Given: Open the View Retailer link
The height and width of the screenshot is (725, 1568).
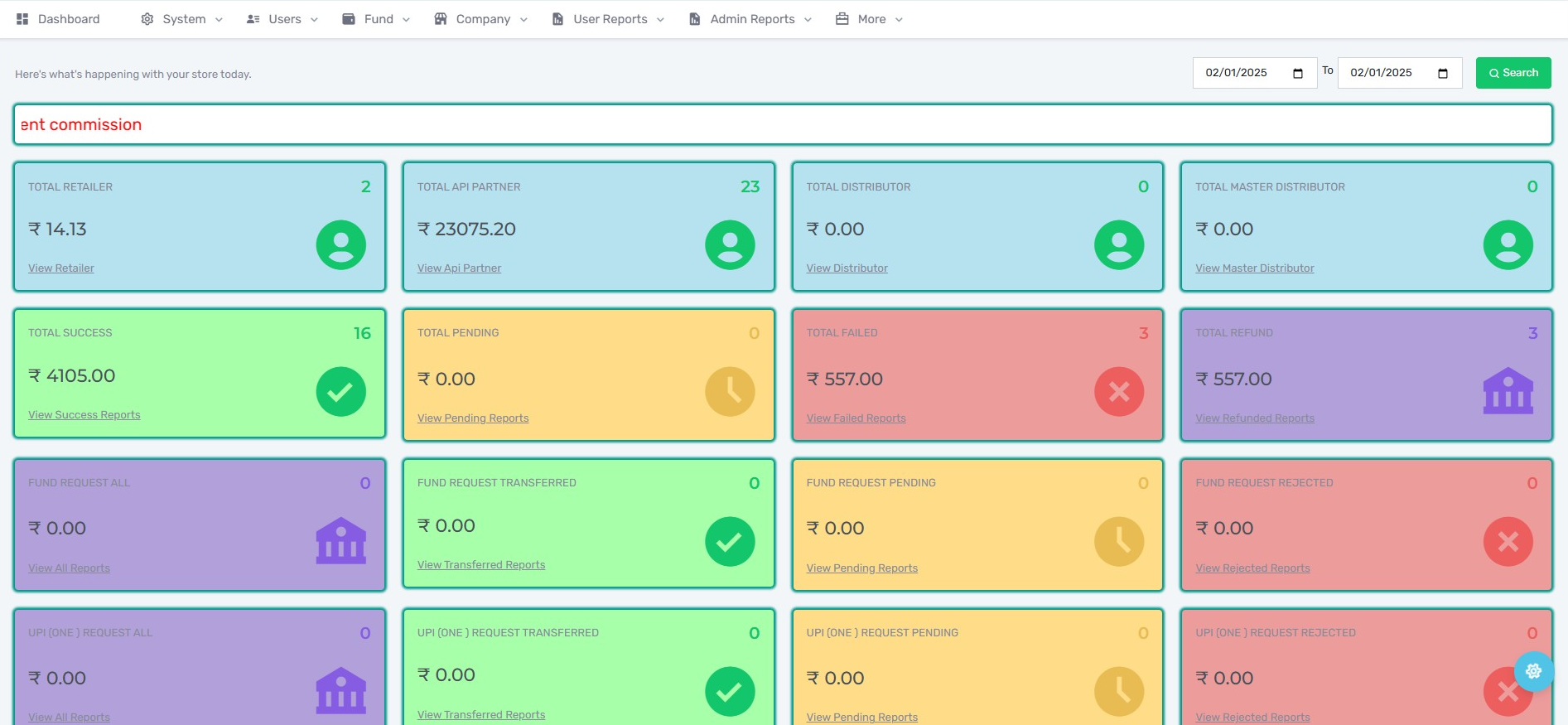Looking at the screenshot, I should 61,268.
